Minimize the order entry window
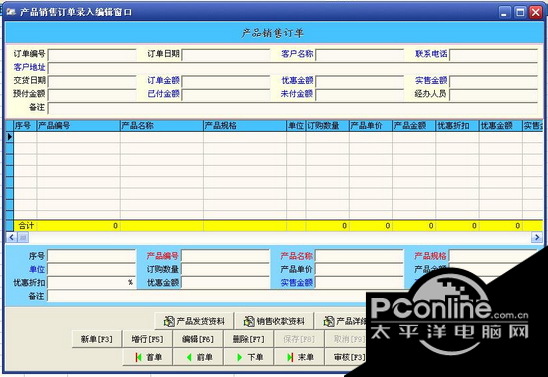The width and height of the screenshot is (548, 377). tap(504, 13)
